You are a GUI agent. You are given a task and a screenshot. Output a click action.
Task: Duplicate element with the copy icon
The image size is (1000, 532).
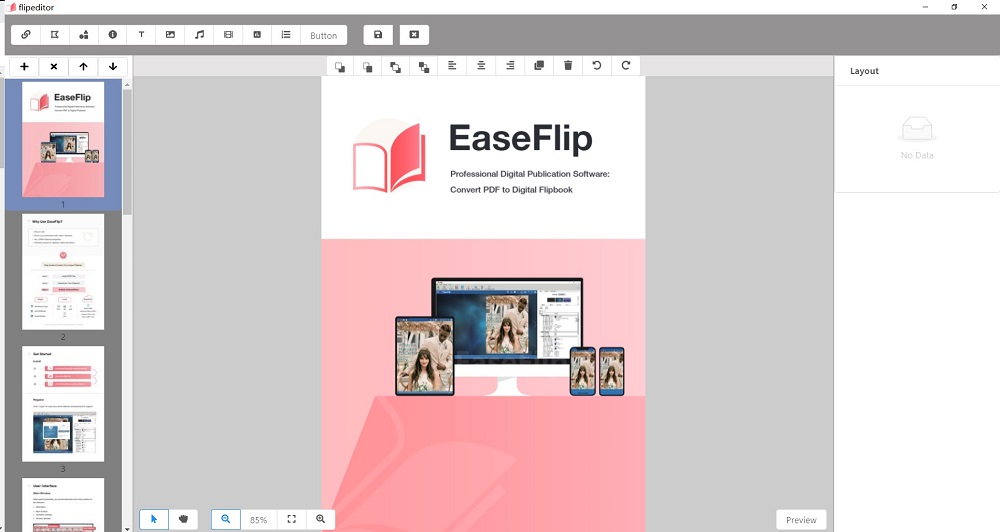pos(539,66)
